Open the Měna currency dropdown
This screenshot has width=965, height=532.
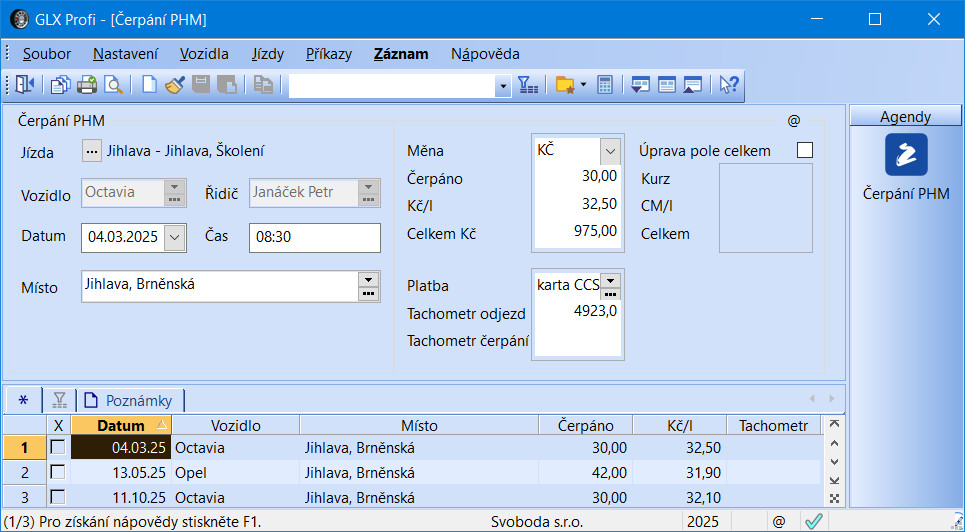tap(610, 151)
